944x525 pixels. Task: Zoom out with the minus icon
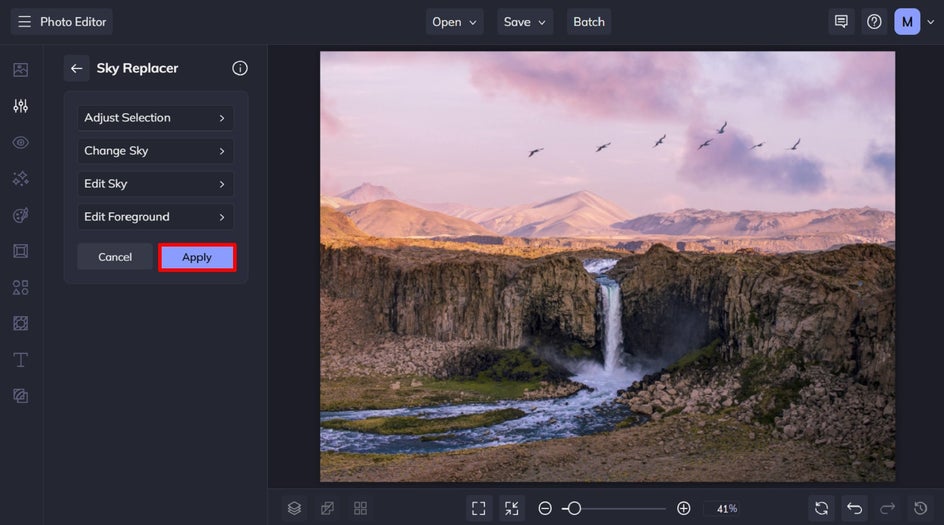pos(545,508)
